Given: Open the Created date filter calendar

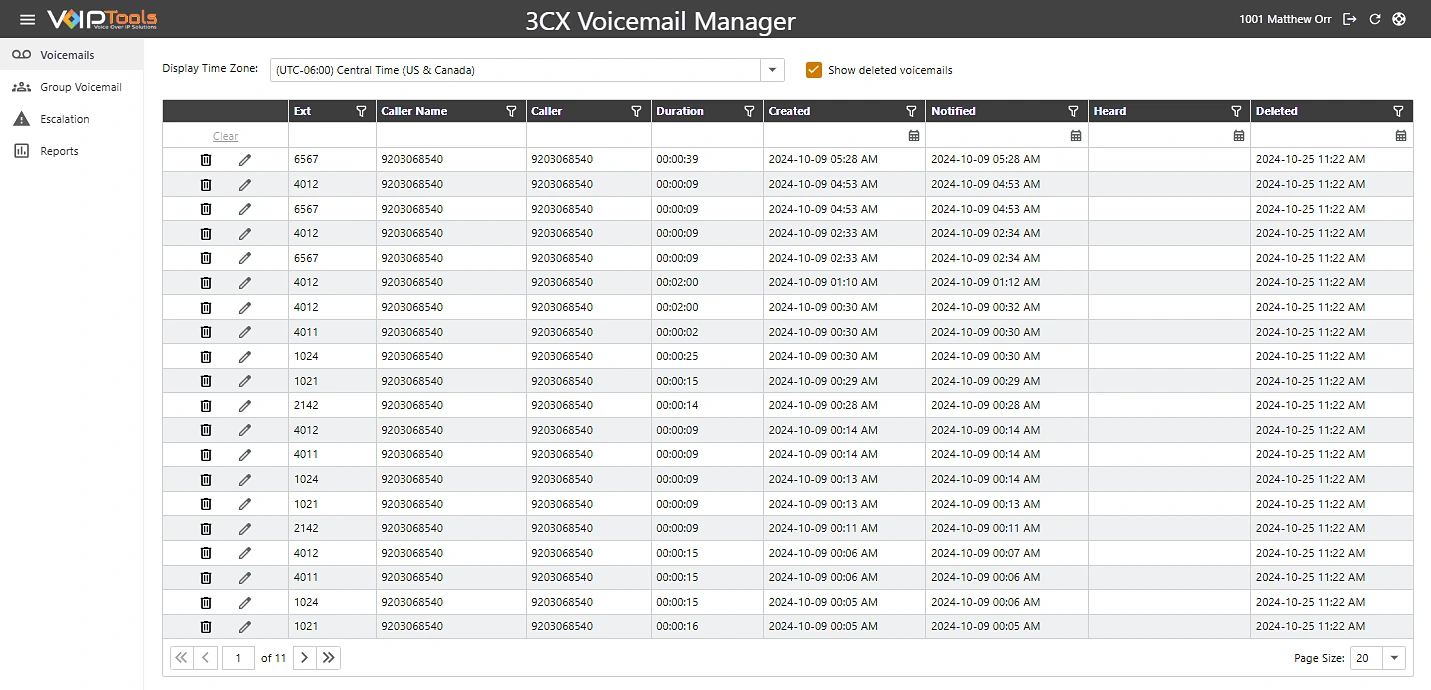Looking at the screenshot, I should click(914, 135).
